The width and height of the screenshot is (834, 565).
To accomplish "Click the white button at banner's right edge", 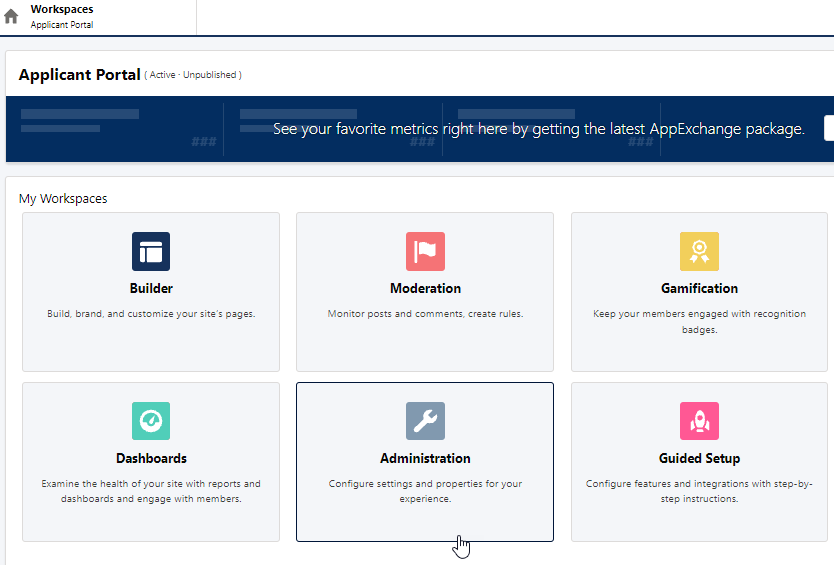I will [x=828, y=128].
